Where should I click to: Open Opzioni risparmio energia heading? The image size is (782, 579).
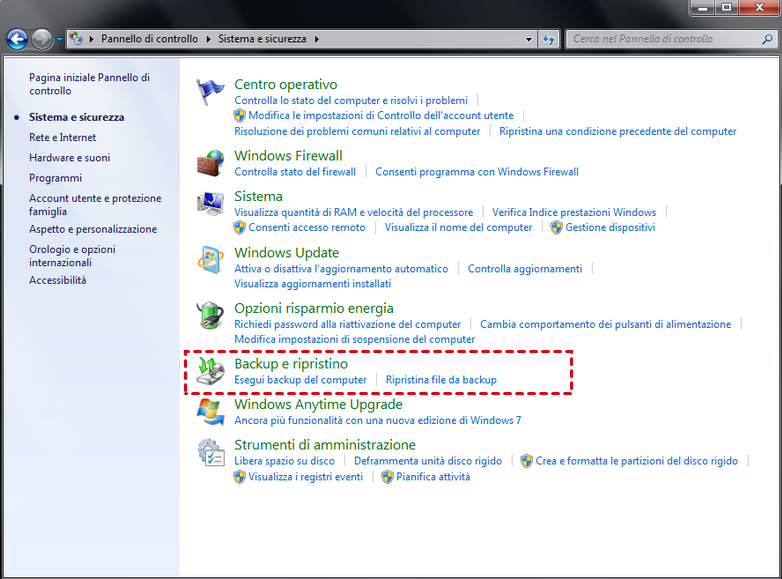point(314,308)
